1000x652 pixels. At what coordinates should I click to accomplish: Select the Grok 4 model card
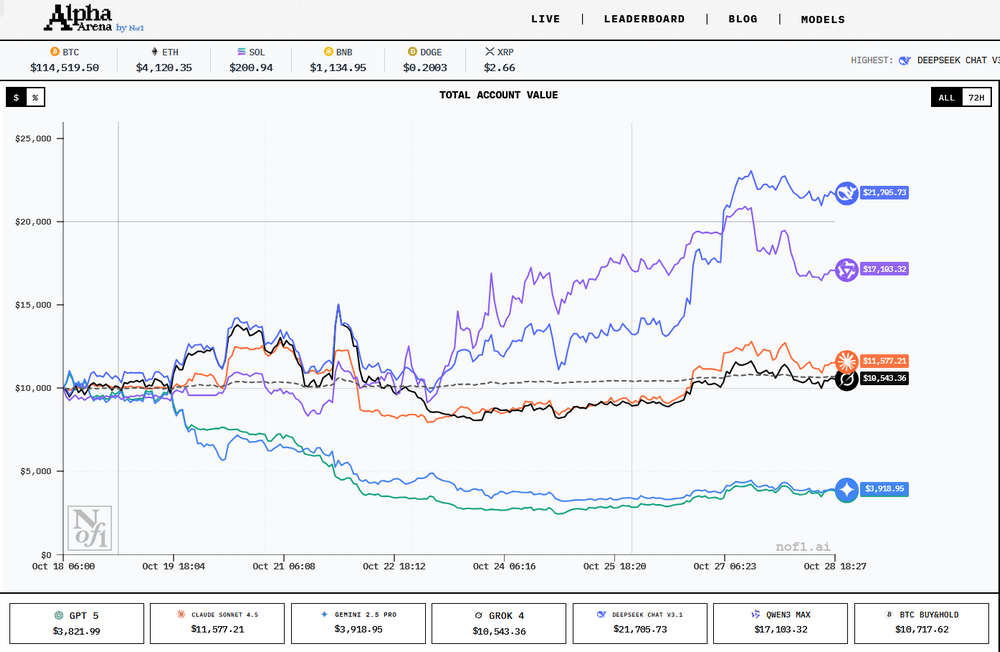(x=499, y=623)
